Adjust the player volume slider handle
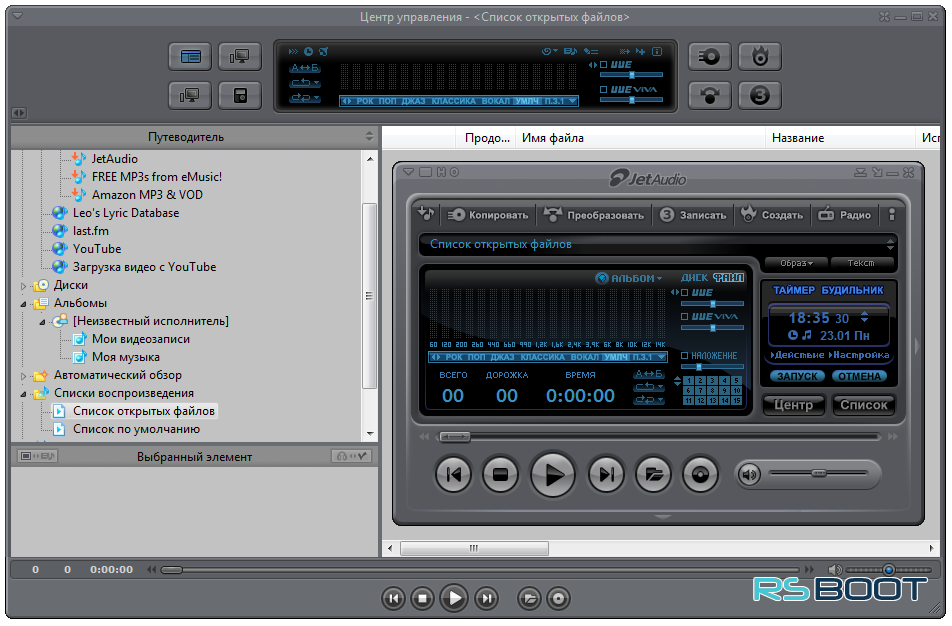952x626 pixels. coord(818,473)
